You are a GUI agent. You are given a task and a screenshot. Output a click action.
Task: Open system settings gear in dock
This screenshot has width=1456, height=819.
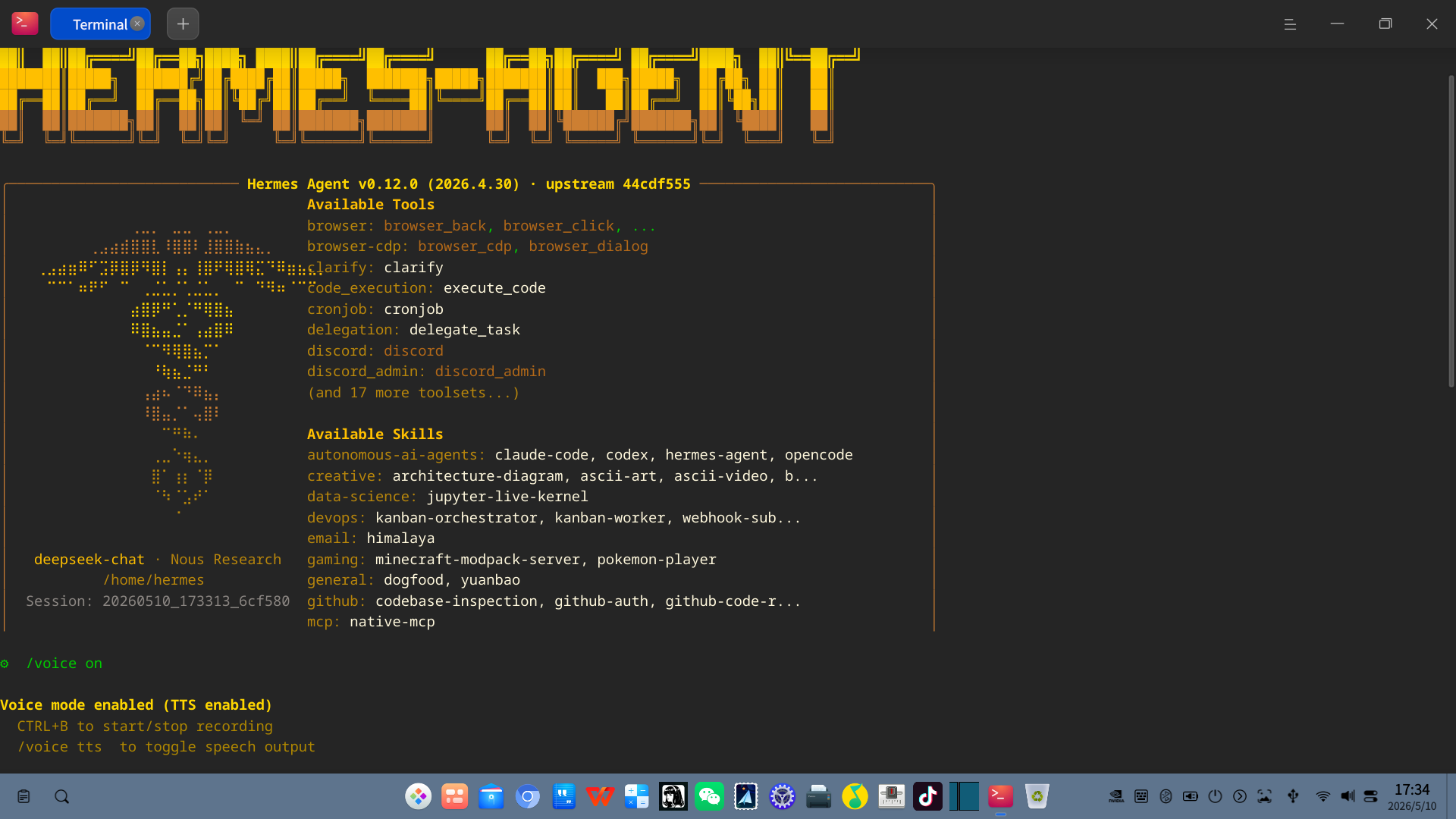(x=782, y=796)
